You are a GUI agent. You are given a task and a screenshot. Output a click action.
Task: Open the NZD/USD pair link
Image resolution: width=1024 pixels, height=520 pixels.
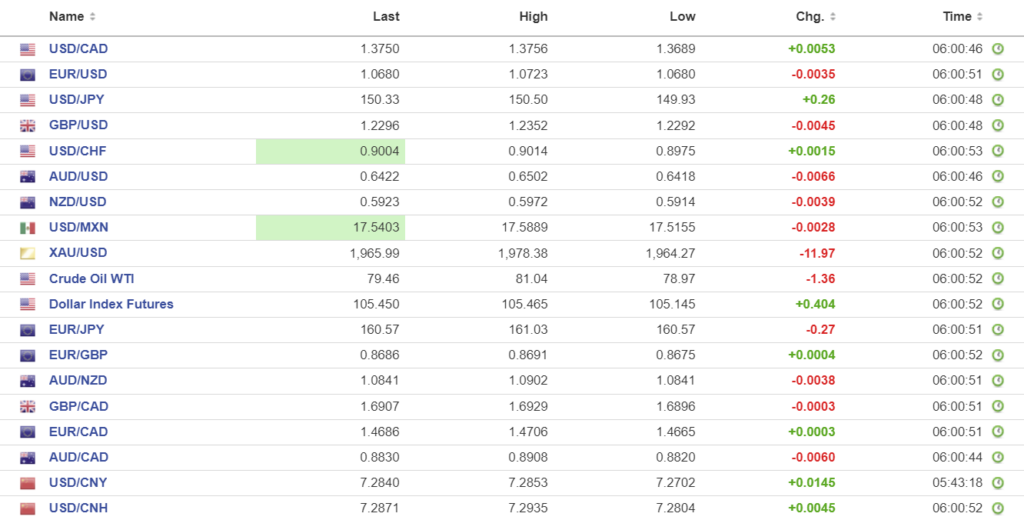[78, 202]
